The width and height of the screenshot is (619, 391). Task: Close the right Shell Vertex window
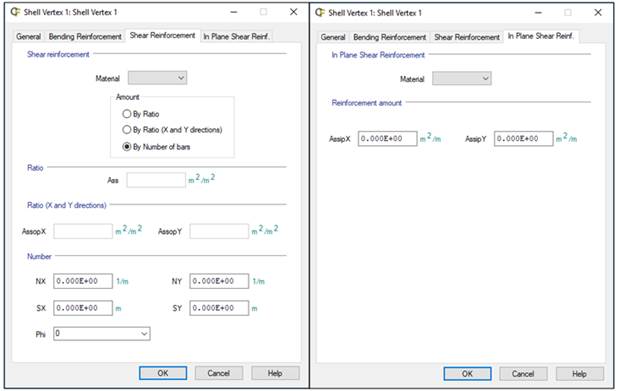[x=598, y=13]
